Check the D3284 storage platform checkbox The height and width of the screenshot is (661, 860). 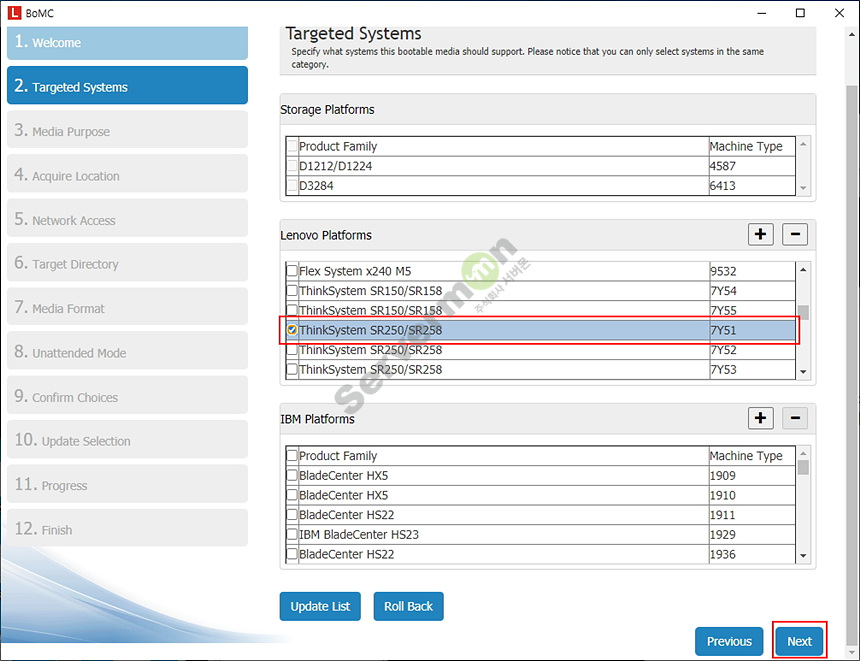[x=292, y=185]
